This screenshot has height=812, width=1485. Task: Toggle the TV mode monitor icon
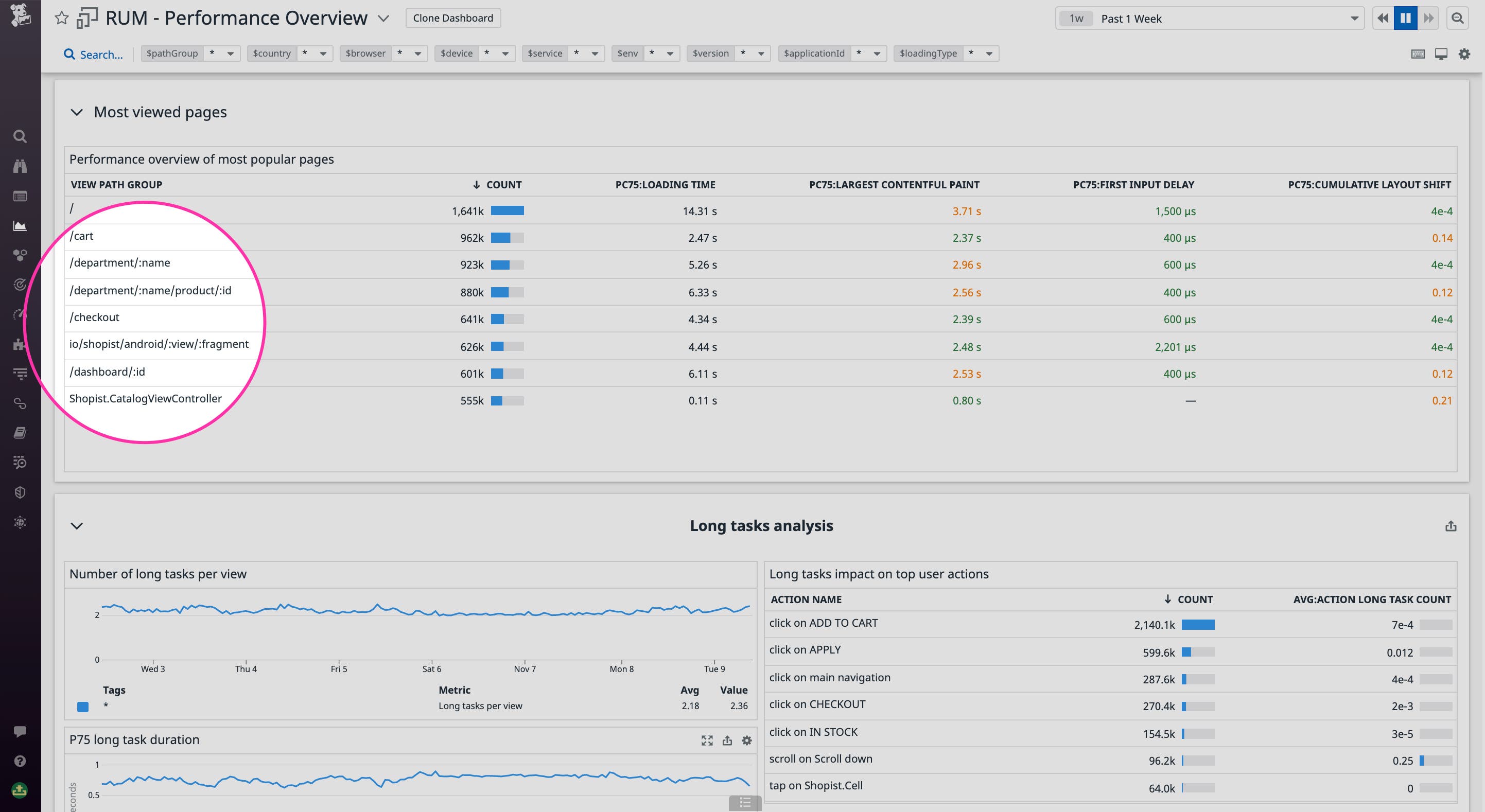tap(1441, 54)
